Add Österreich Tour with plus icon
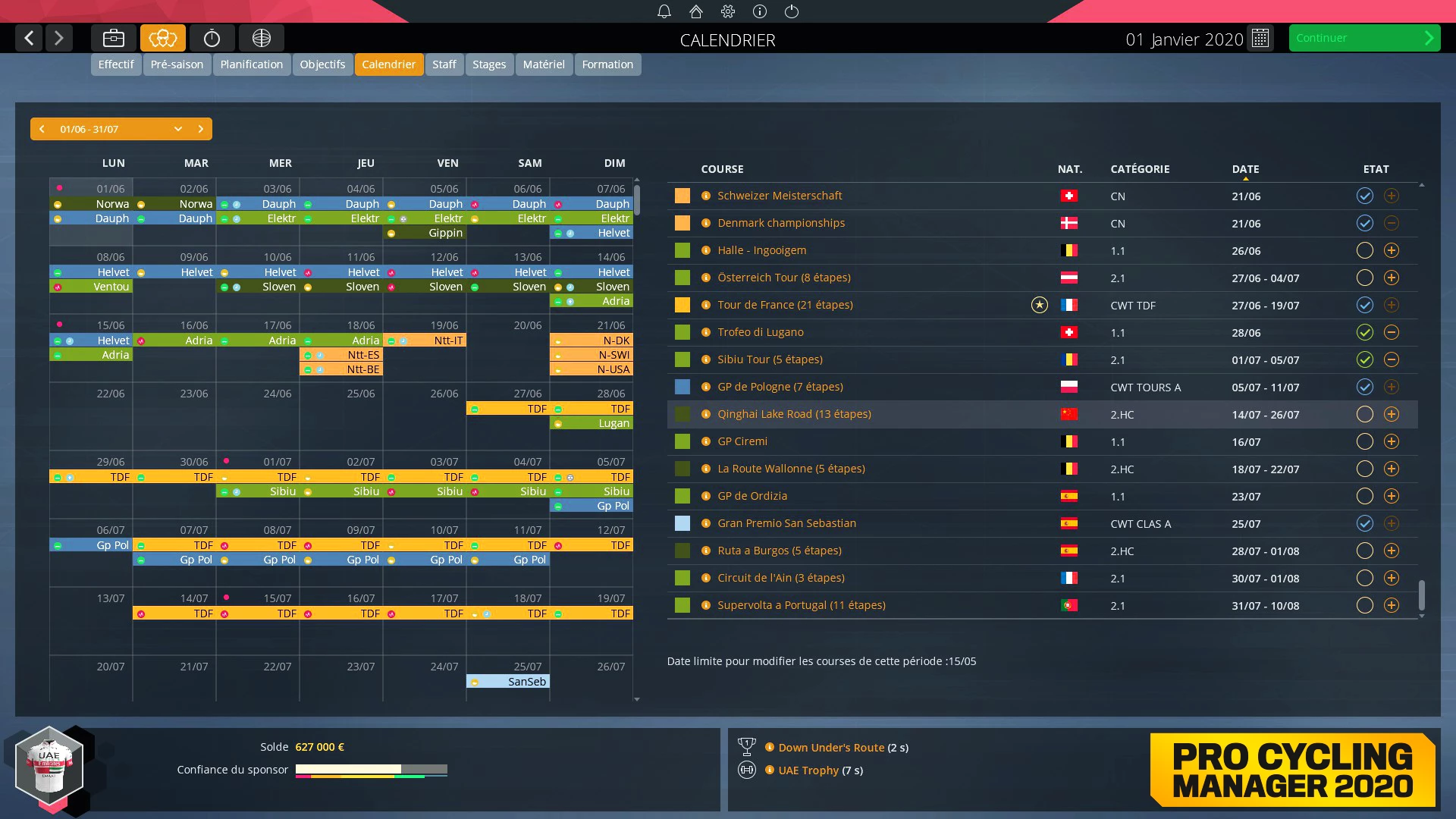The width and height of the screenshot is (1456, 819). coord(1392,278)
